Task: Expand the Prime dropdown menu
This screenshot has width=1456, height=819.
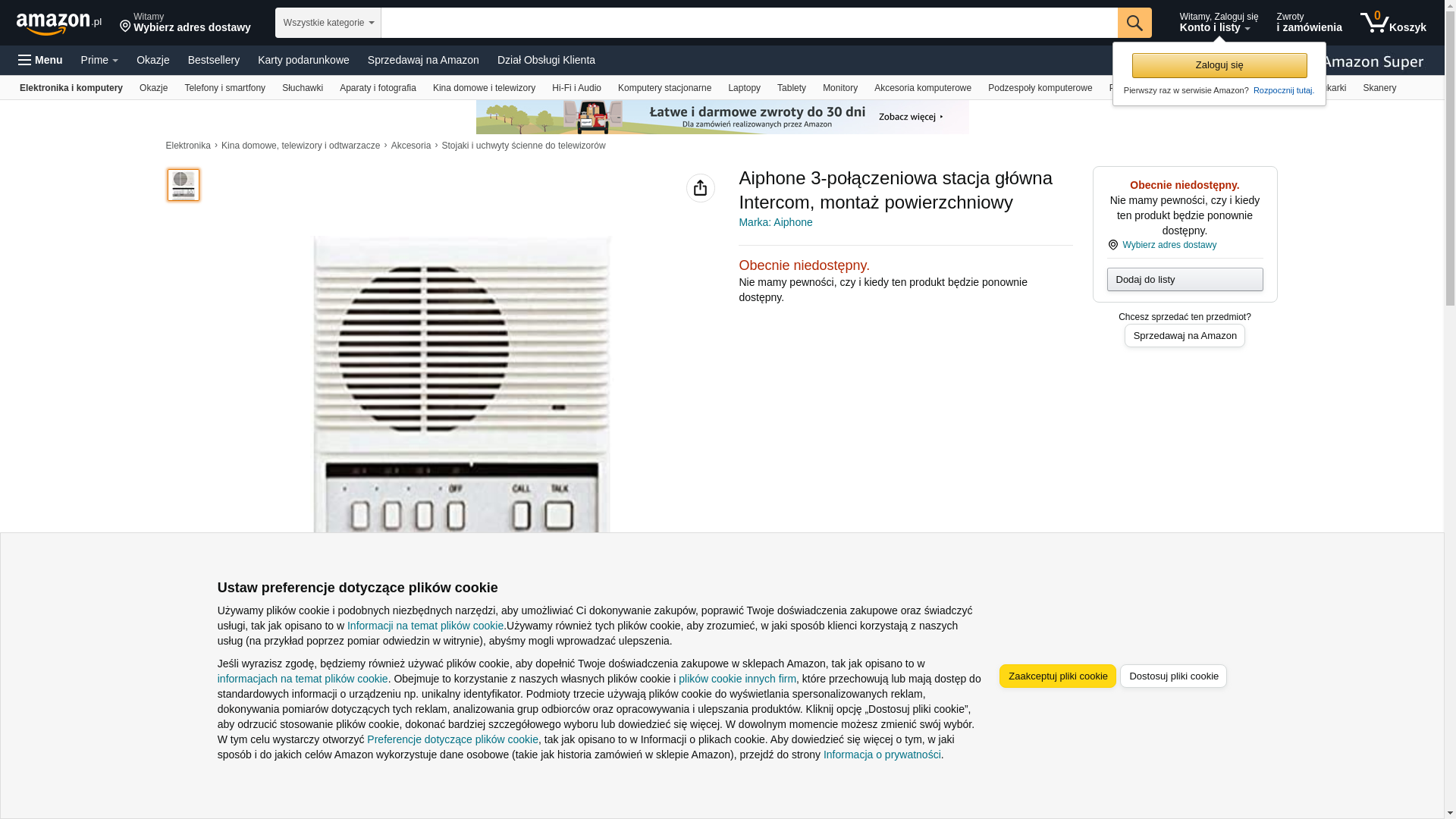Action: click(x=99, y=60)
